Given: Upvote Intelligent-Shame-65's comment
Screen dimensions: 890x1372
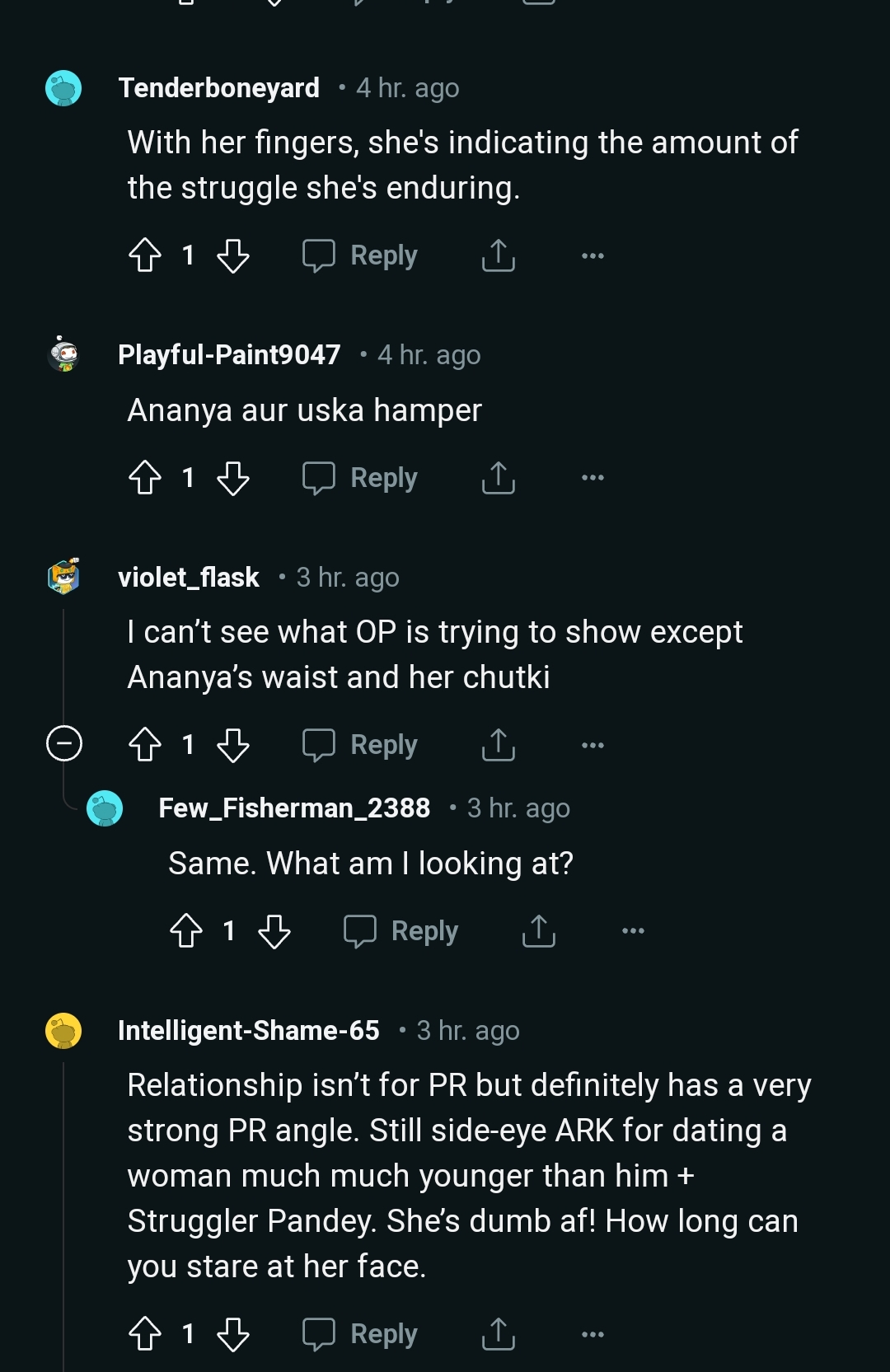Looking at the screenshot, I should pyautogui.click(x=145, y=1334).
